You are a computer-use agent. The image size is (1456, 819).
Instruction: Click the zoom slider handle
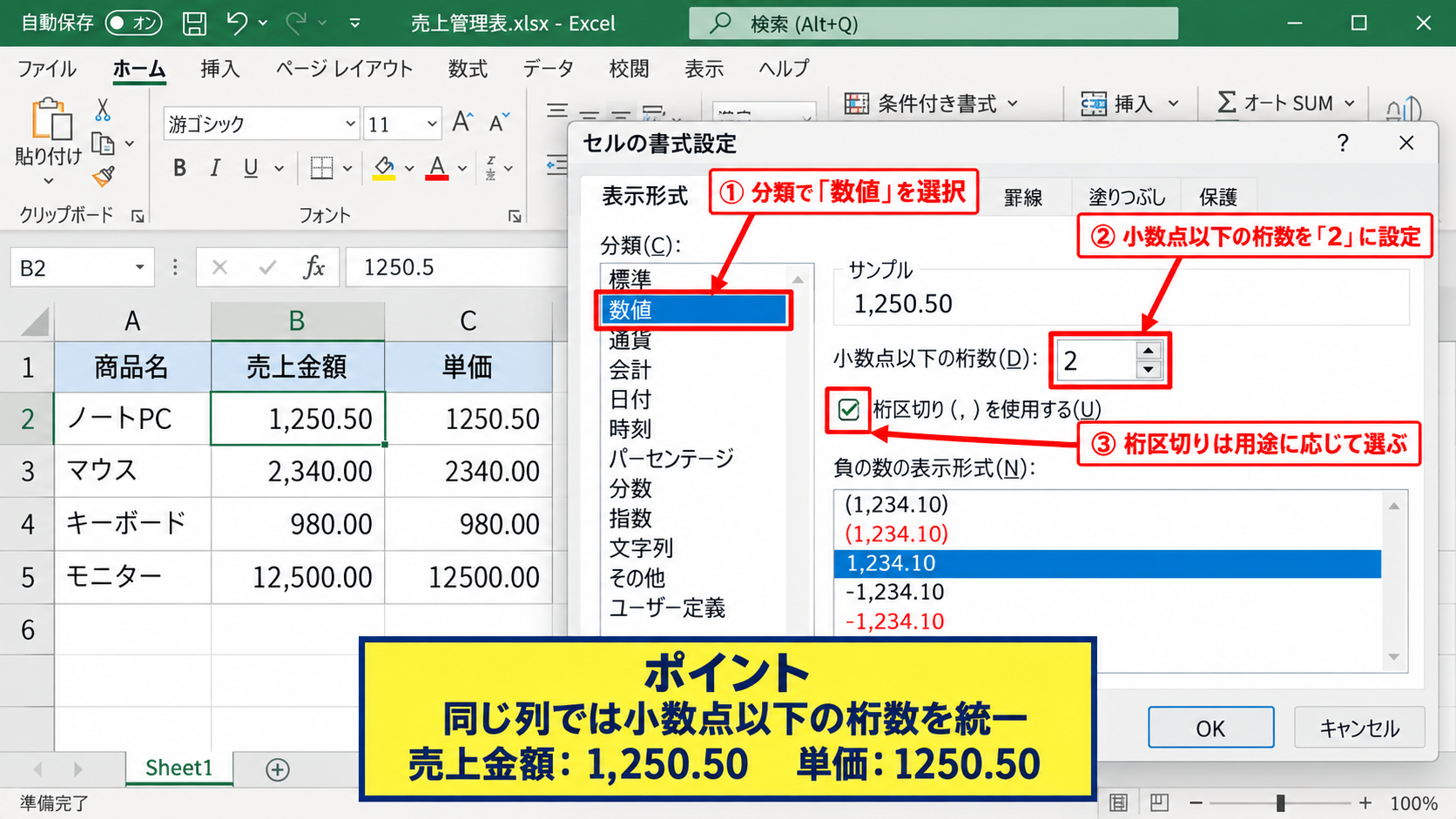coord(1280,802)
